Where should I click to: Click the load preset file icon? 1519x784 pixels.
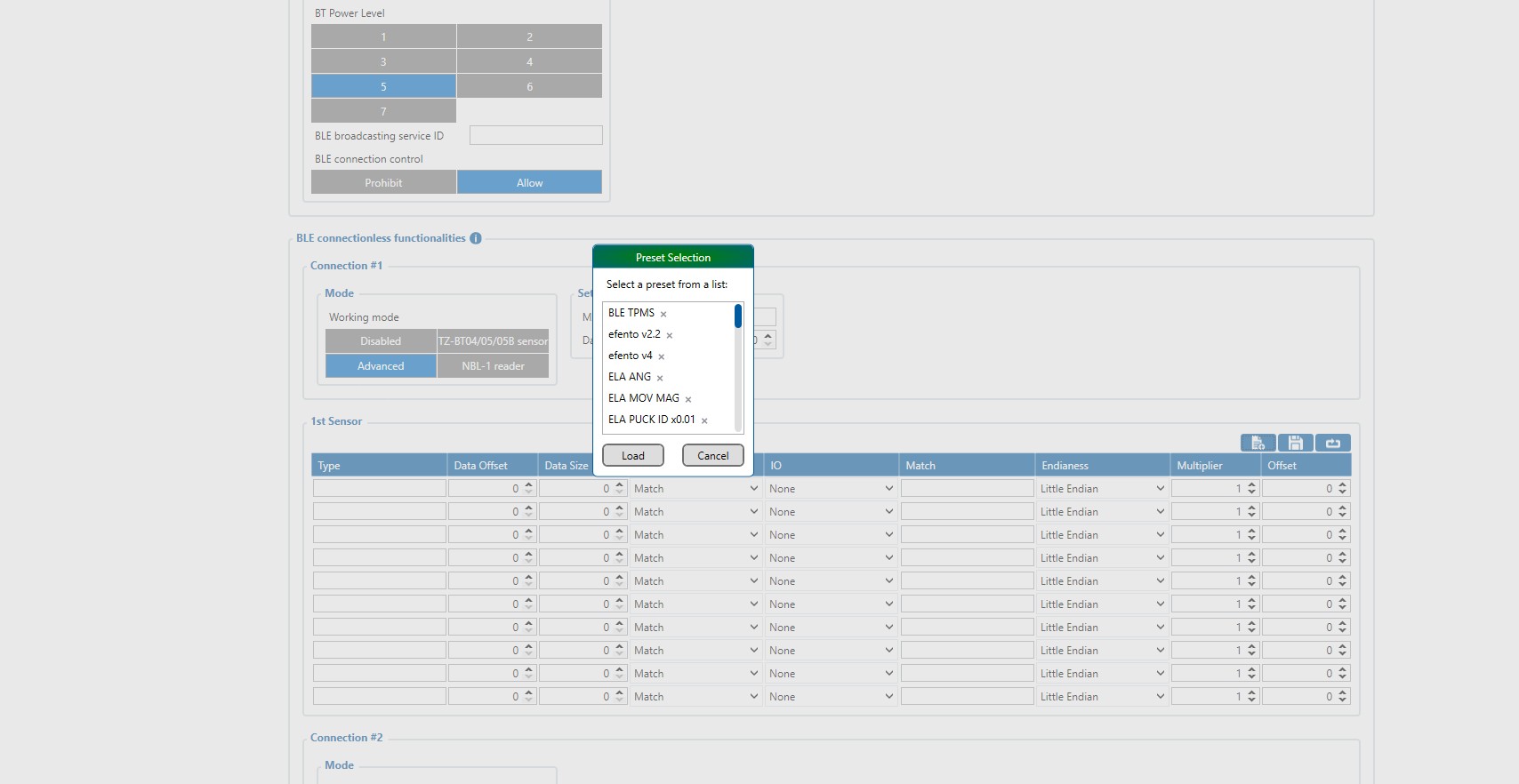pos(1258,443)
